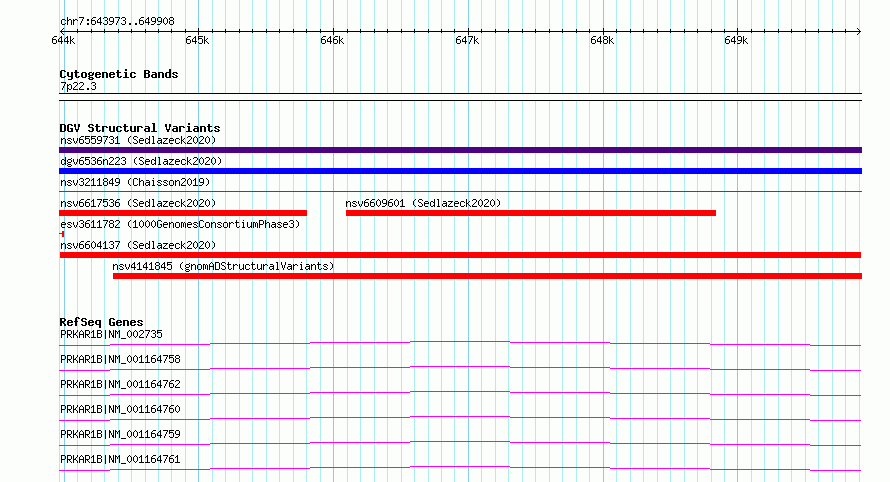
Task: Select the 644k ruler tick label
Action: coord(62,41)
